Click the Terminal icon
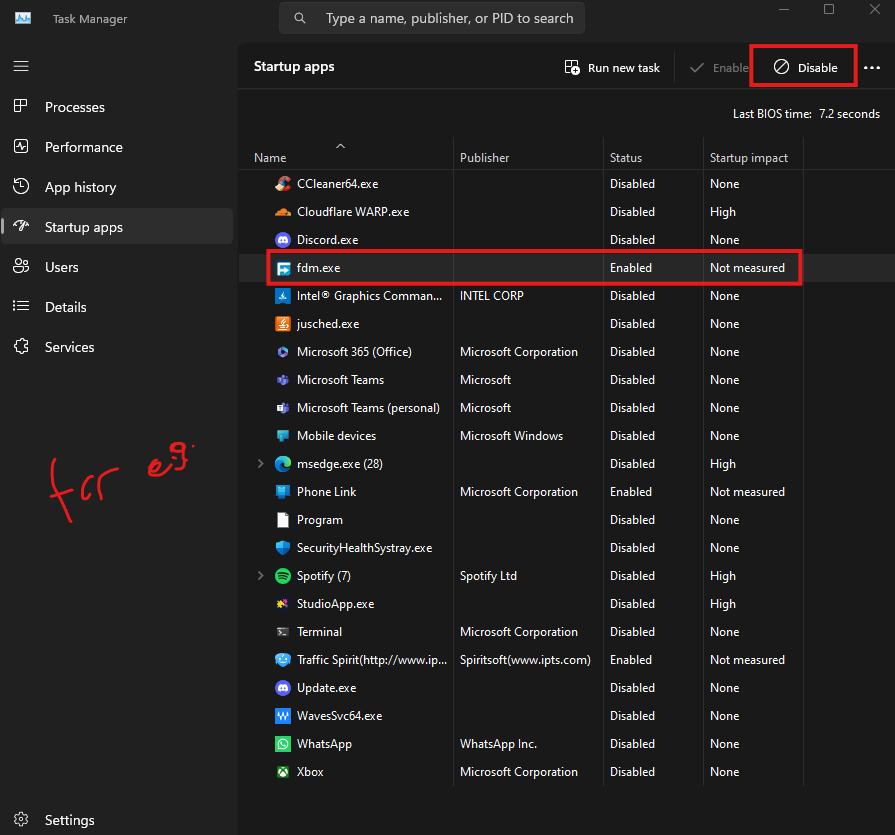The height and width of the screenshot is (835, 895). 283,632
